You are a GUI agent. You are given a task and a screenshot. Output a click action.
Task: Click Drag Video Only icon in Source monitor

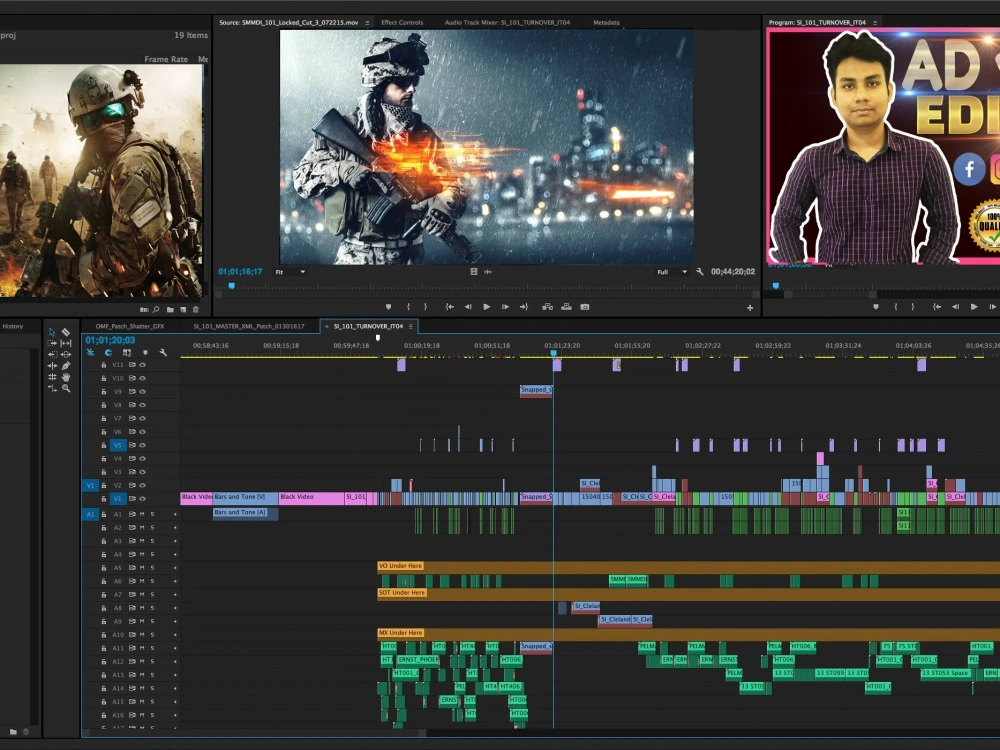pos(474,272)
